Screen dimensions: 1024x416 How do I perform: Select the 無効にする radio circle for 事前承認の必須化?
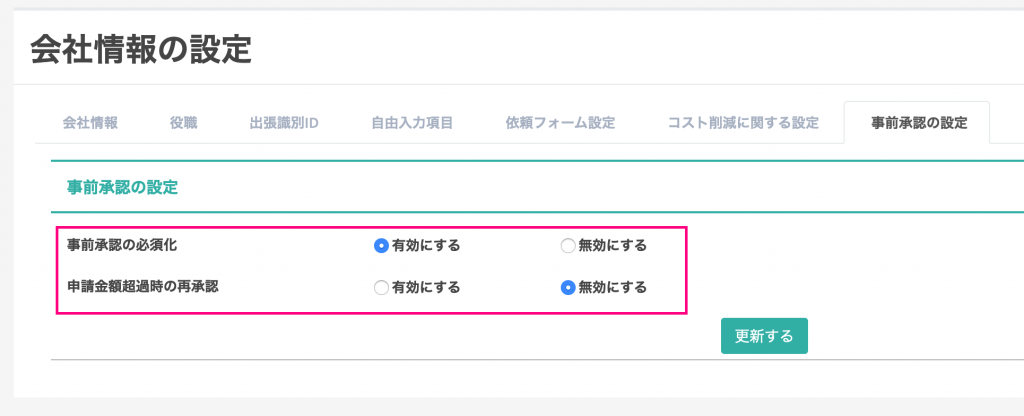coord(567,245)
